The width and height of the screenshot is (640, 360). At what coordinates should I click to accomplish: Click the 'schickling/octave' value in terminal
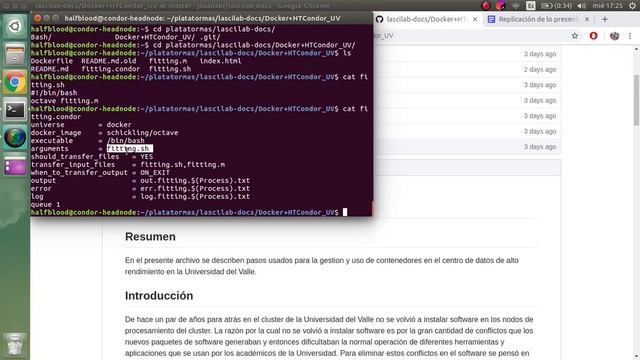click(x=142, y=133)
